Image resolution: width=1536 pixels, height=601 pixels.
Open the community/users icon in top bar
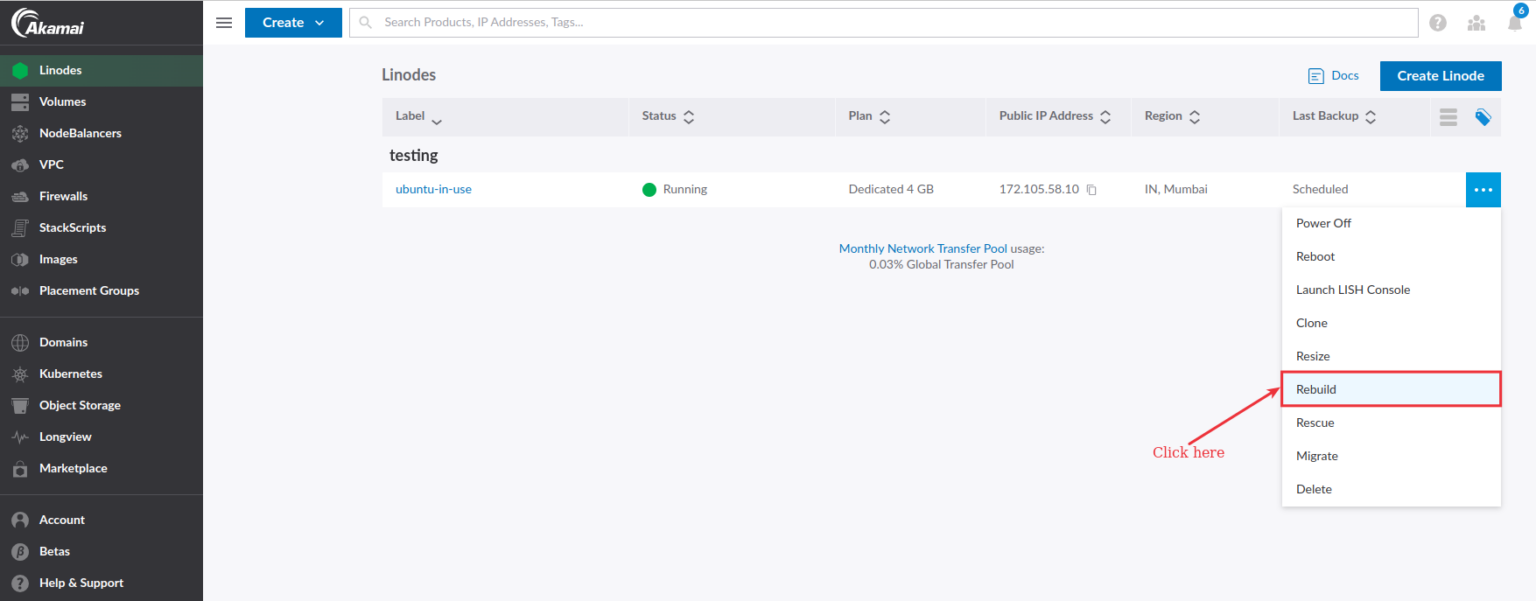(1476, 22)
